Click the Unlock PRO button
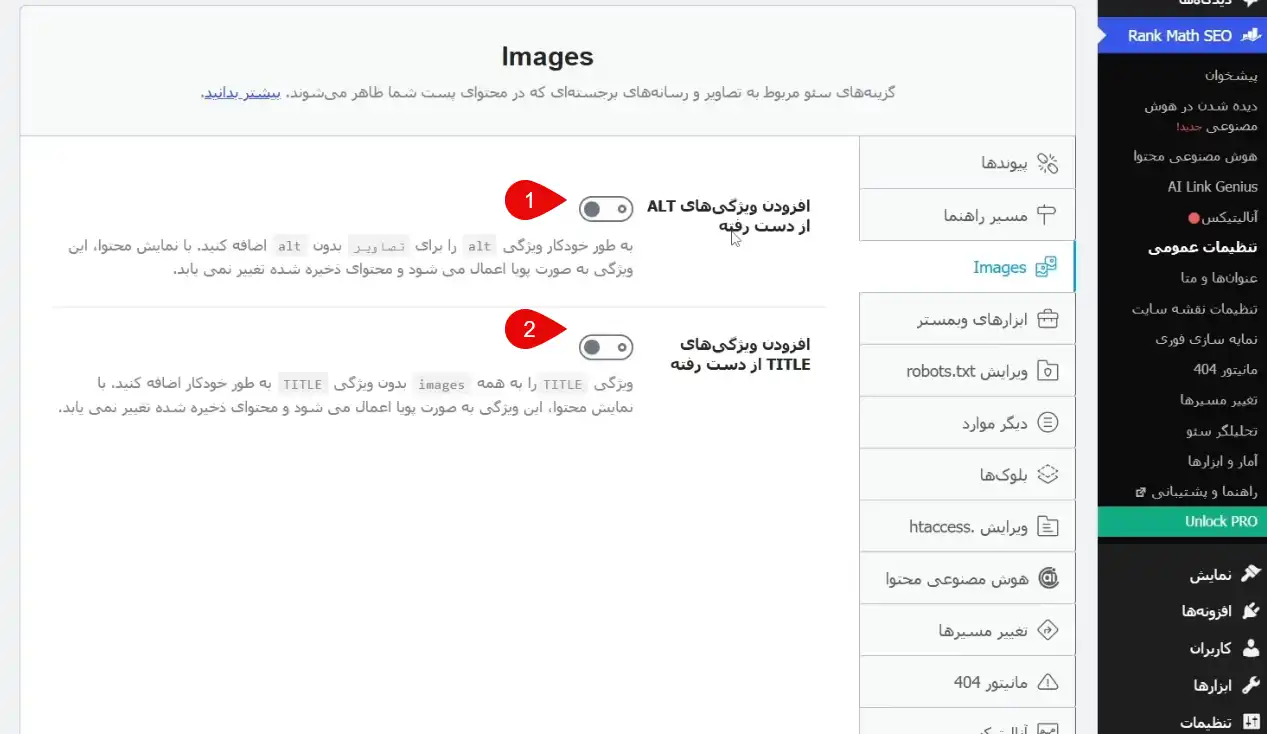 [x=1182, y=522]
